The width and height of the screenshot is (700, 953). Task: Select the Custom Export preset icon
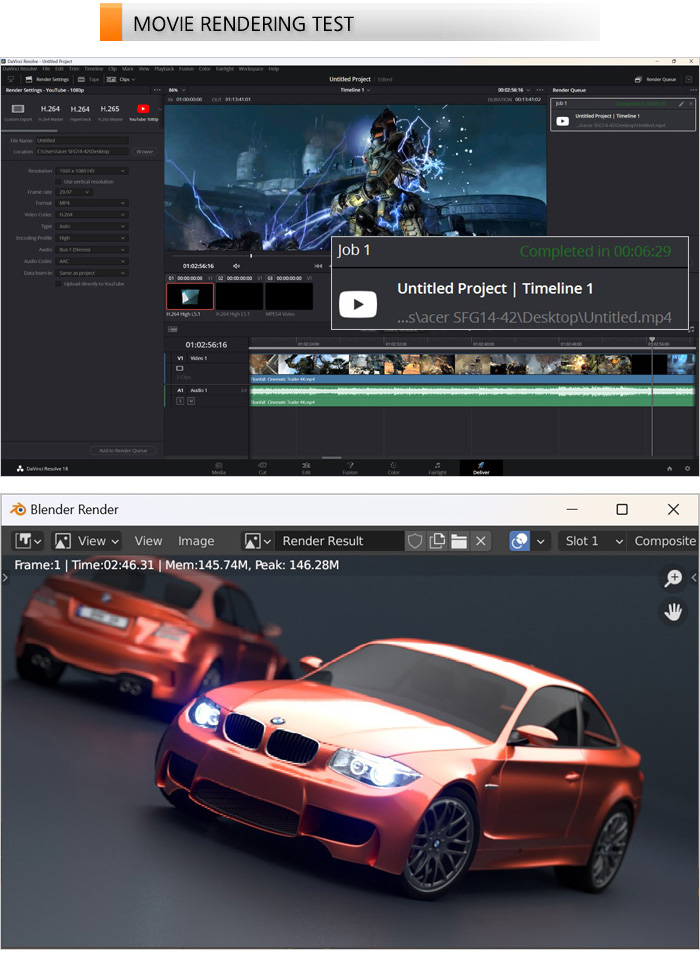pyautogui.click(x=18, y=110)
